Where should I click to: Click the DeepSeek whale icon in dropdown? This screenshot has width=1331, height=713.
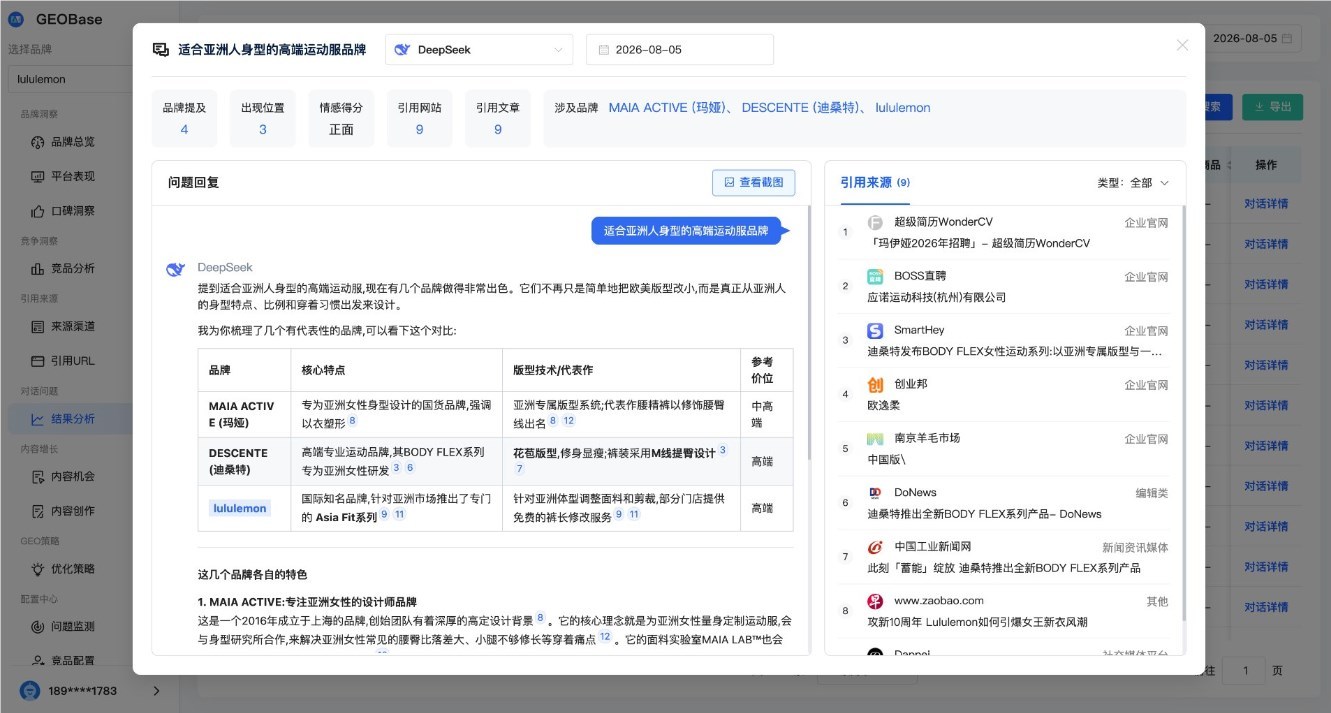(402, 49)
